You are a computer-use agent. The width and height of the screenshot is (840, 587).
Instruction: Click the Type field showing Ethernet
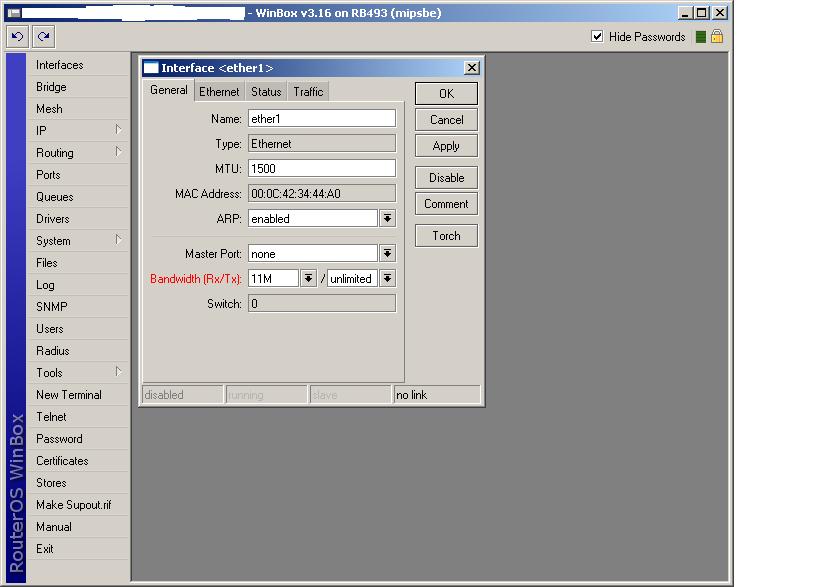[x=321, y=144]
